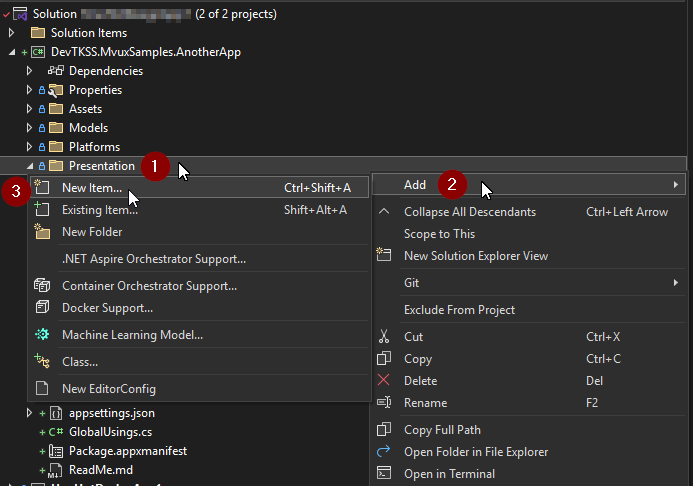Click the New EditorConfig file icon
693x486 pixels.
(x=42, y=388)
